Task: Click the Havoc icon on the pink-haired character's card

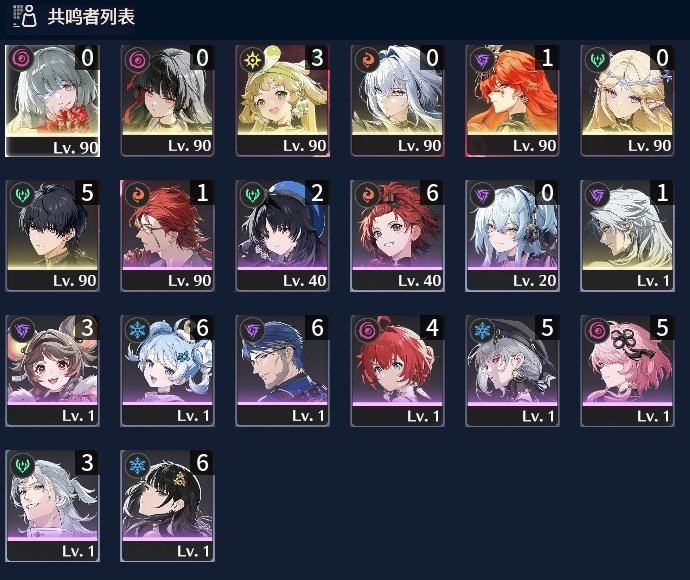Action: 597,330
